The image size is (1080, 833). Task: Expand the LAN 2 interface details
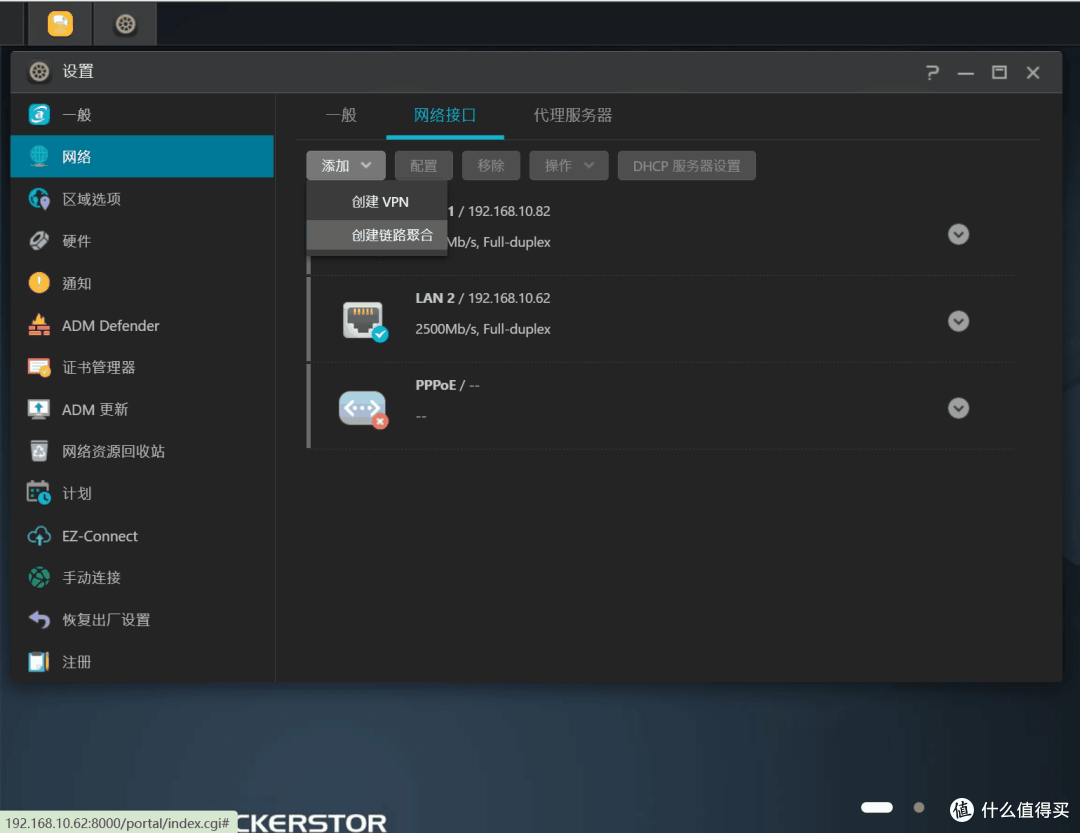pos(958,322)
